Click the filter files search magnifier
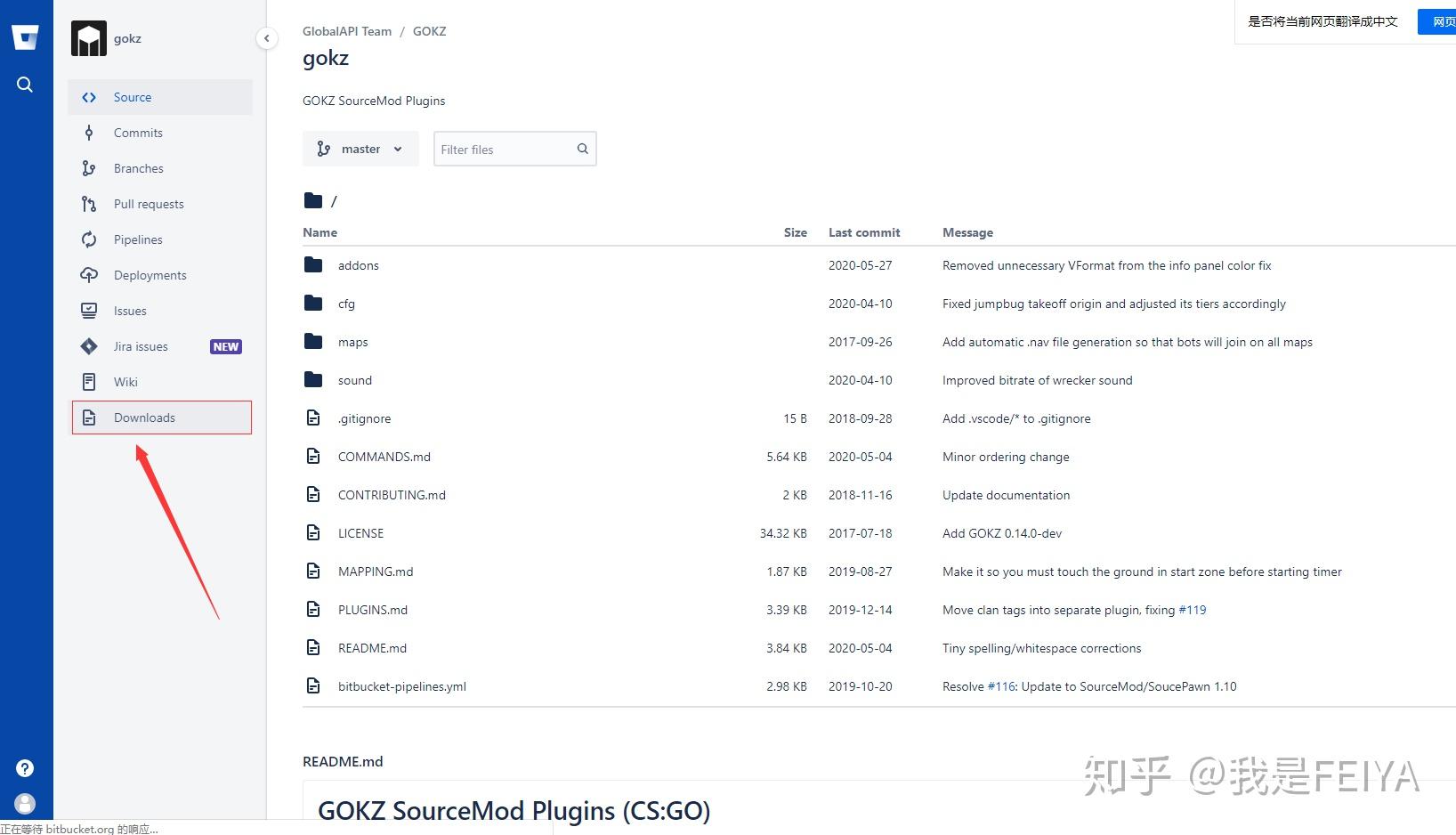Viewport: 1456px width, 835px height. click(583, 149)
